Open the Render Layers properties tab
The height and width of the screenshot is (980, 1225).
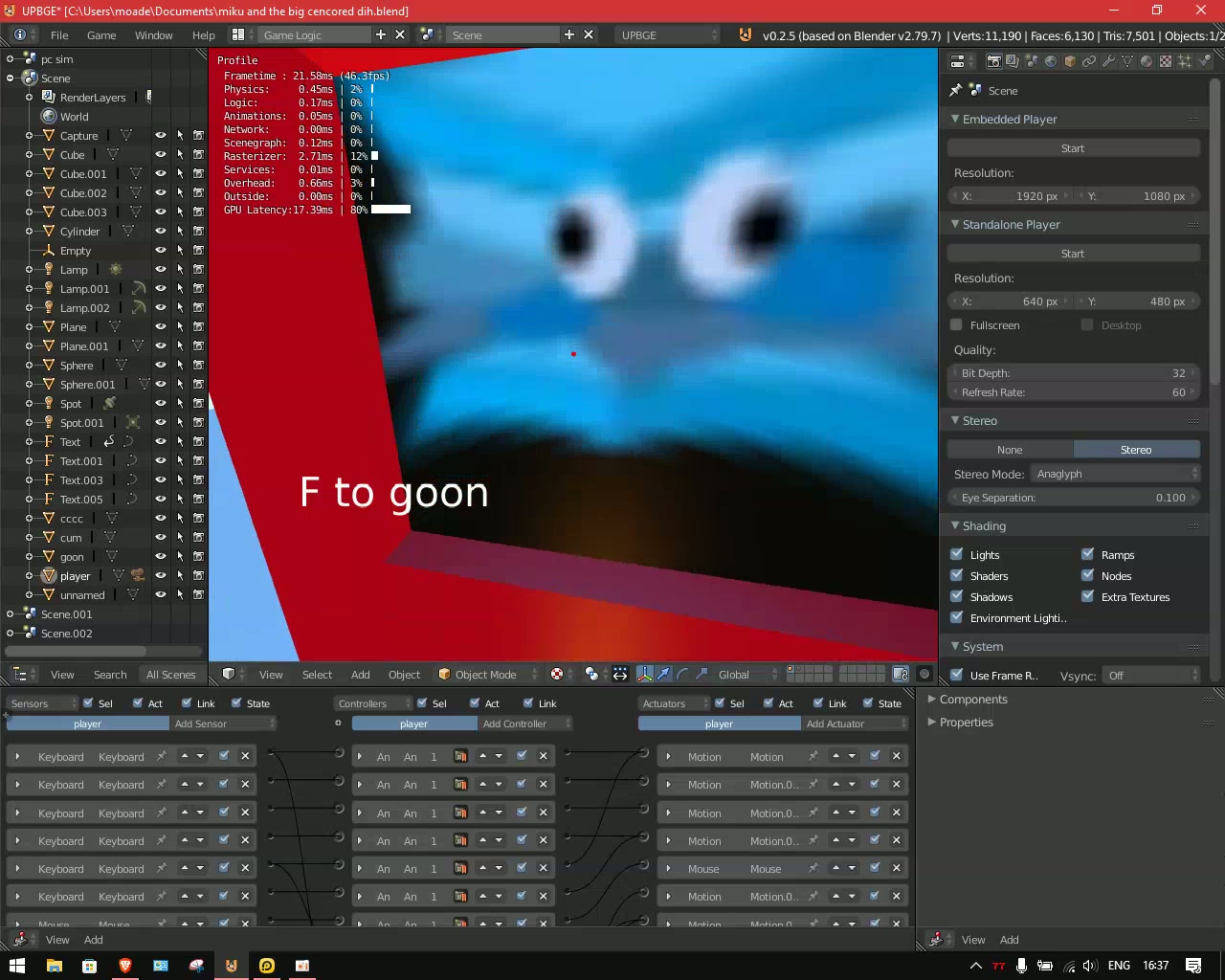(x=1013, y=61)
